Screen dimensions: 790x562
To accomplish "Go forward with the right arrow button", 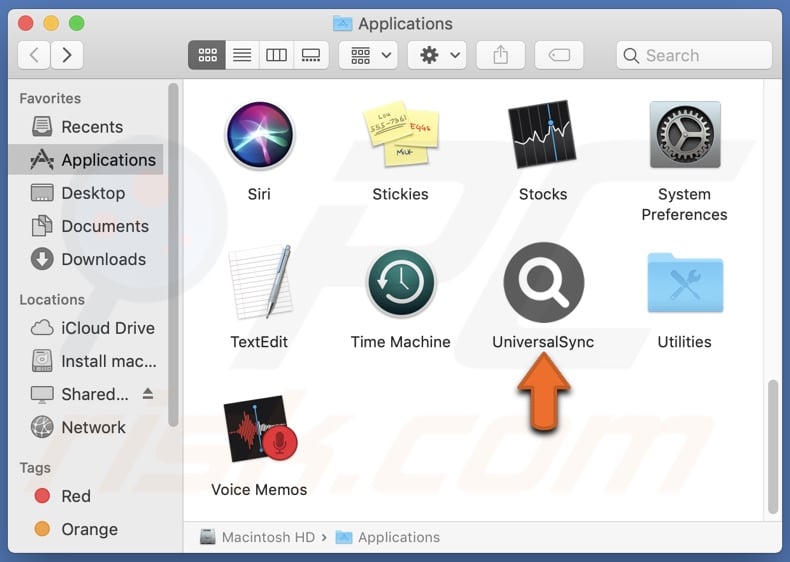I will pyautogui.click(x=67, y=54).
